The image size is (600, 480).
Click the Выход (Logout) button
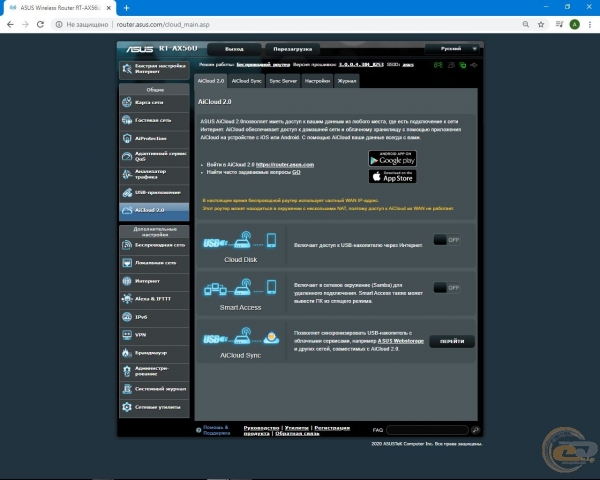tap(234, 49)
